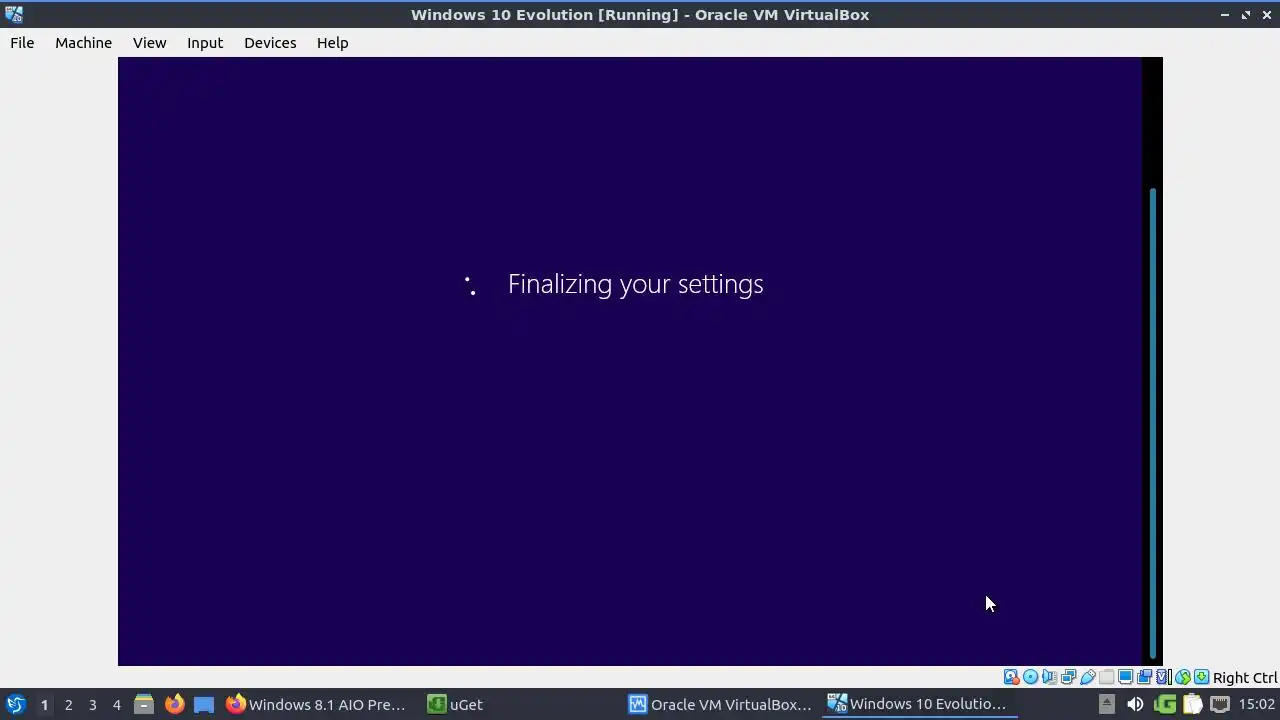Click the VirtualBox window scrollbar
This screenshot has width=1280, height=720.
[x=1153, y=423]
